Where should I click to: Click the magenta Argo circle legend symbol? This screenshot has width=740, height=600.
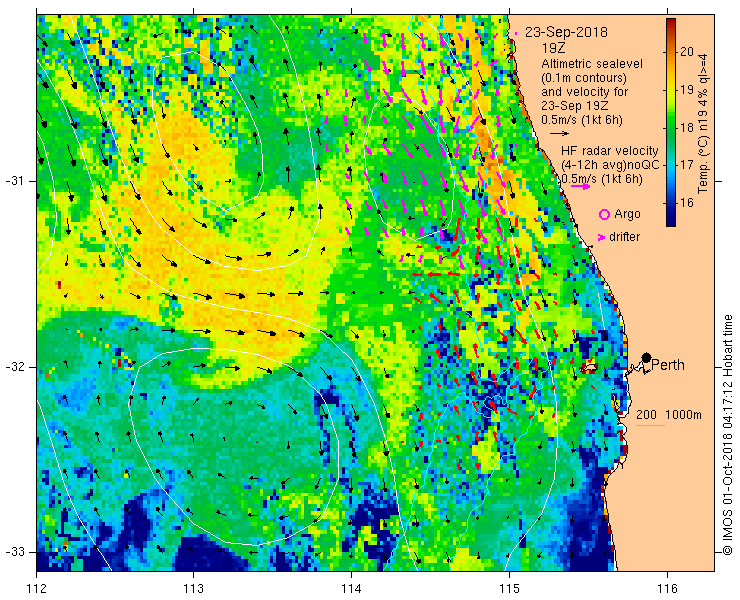(x=604, y=215)
